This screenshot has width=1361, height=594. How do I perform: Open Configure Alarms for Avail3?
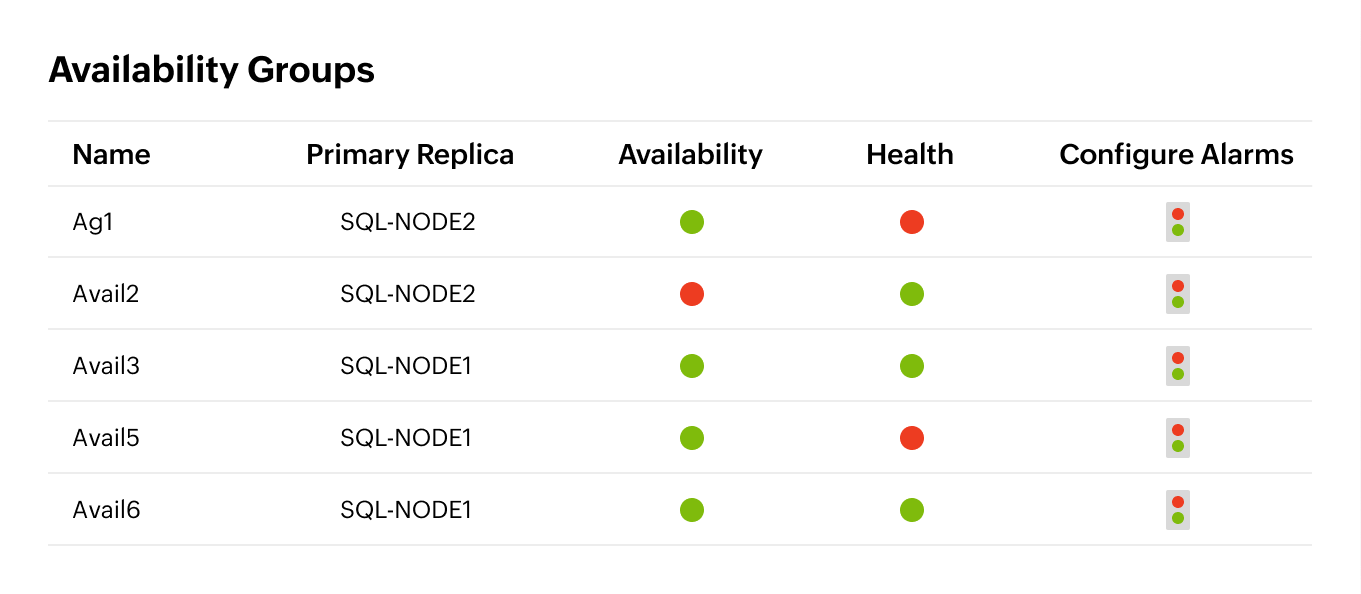pyautogui.click(x=1177, y=366)
